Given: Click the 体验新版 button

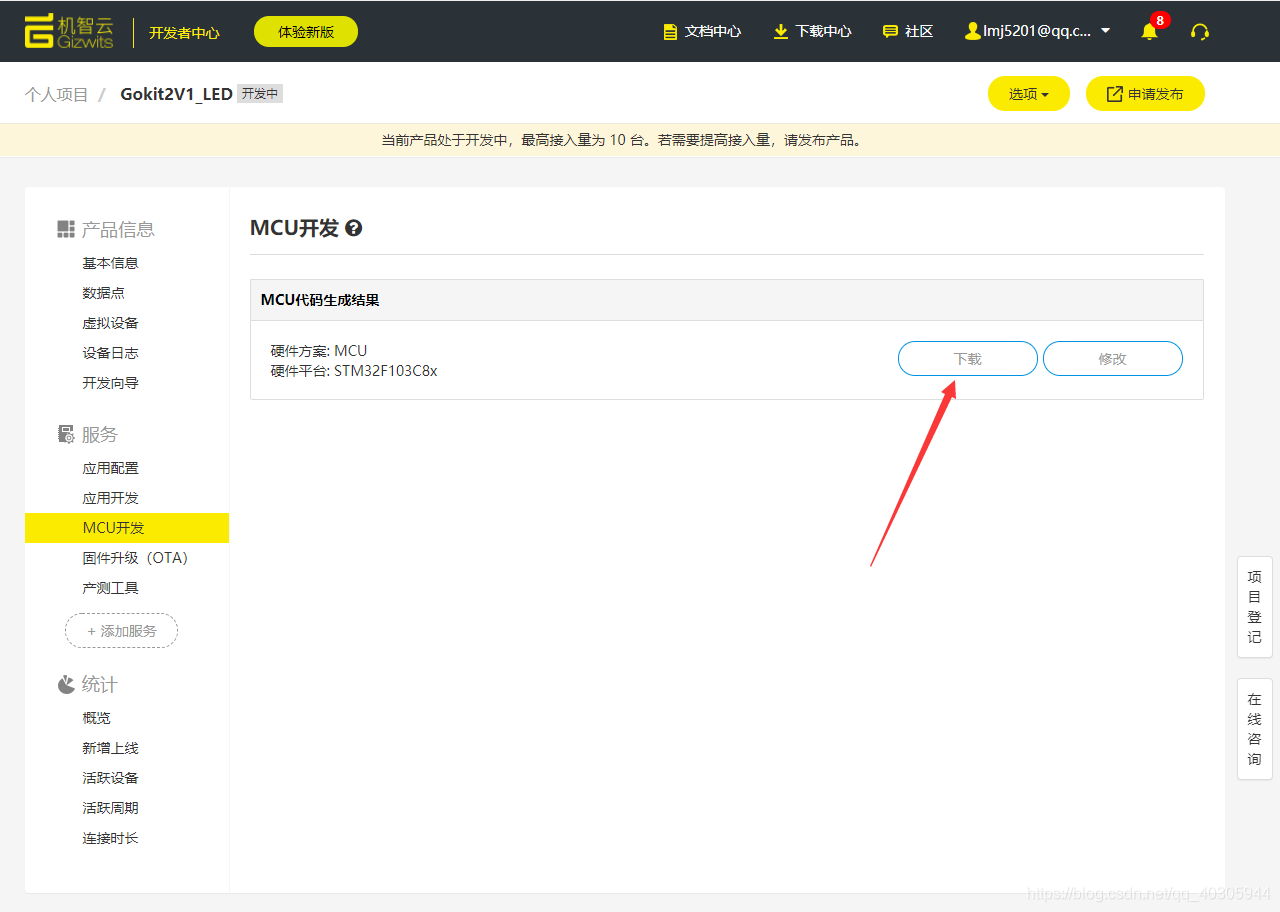Looking at the screenshot, I should point(306,31).
